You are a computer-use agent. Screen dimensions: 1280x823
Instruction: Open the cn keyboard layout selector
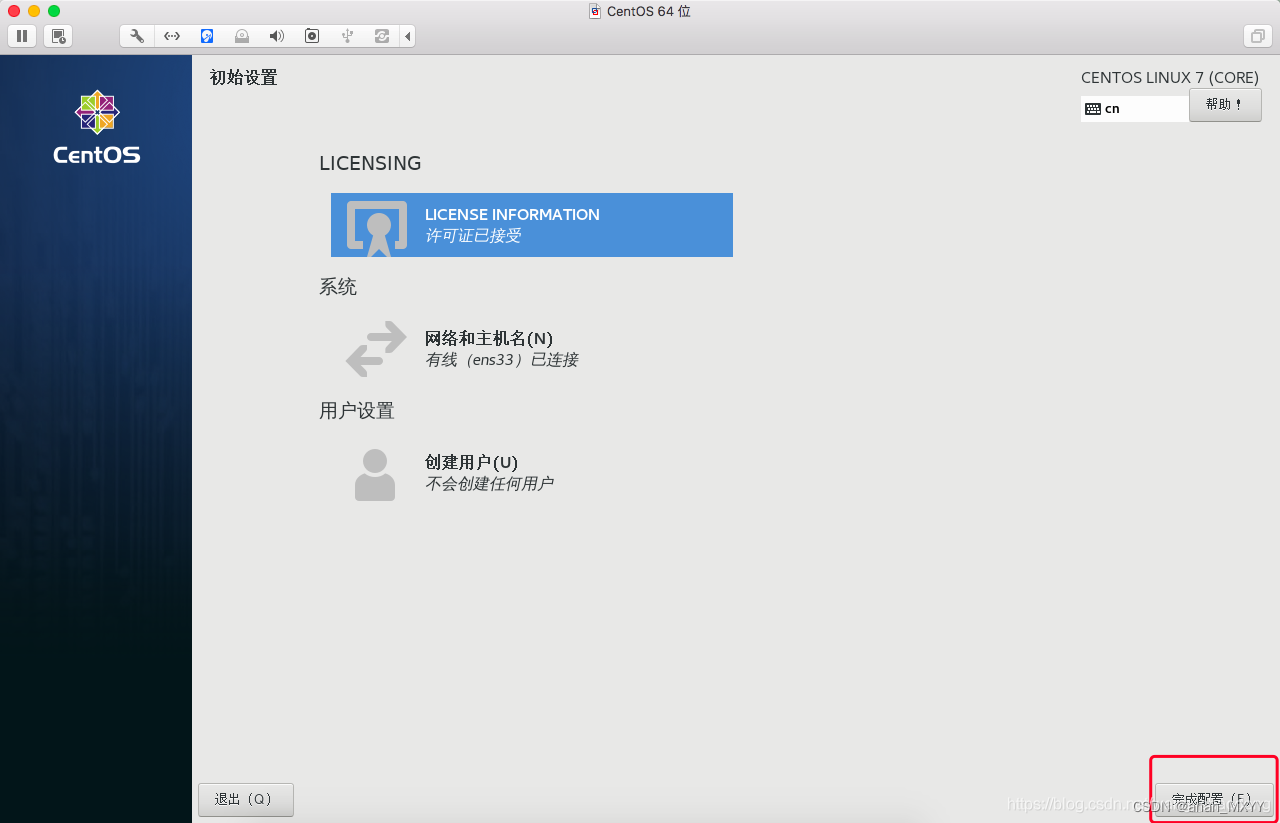pyautogui.click(x=1134, y=108)
